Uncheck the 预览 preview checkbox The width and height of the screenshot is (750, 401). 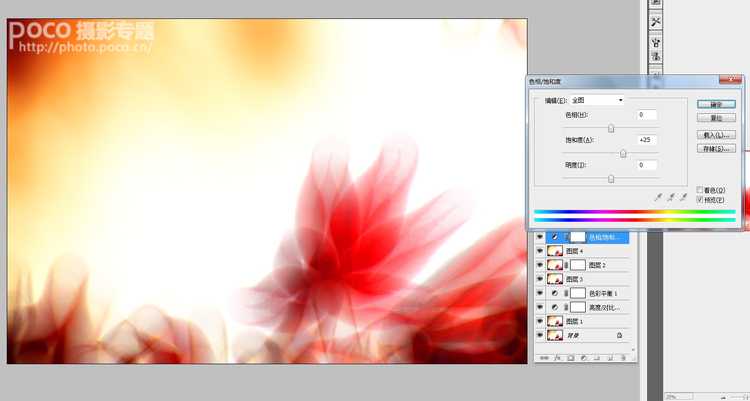700,200
